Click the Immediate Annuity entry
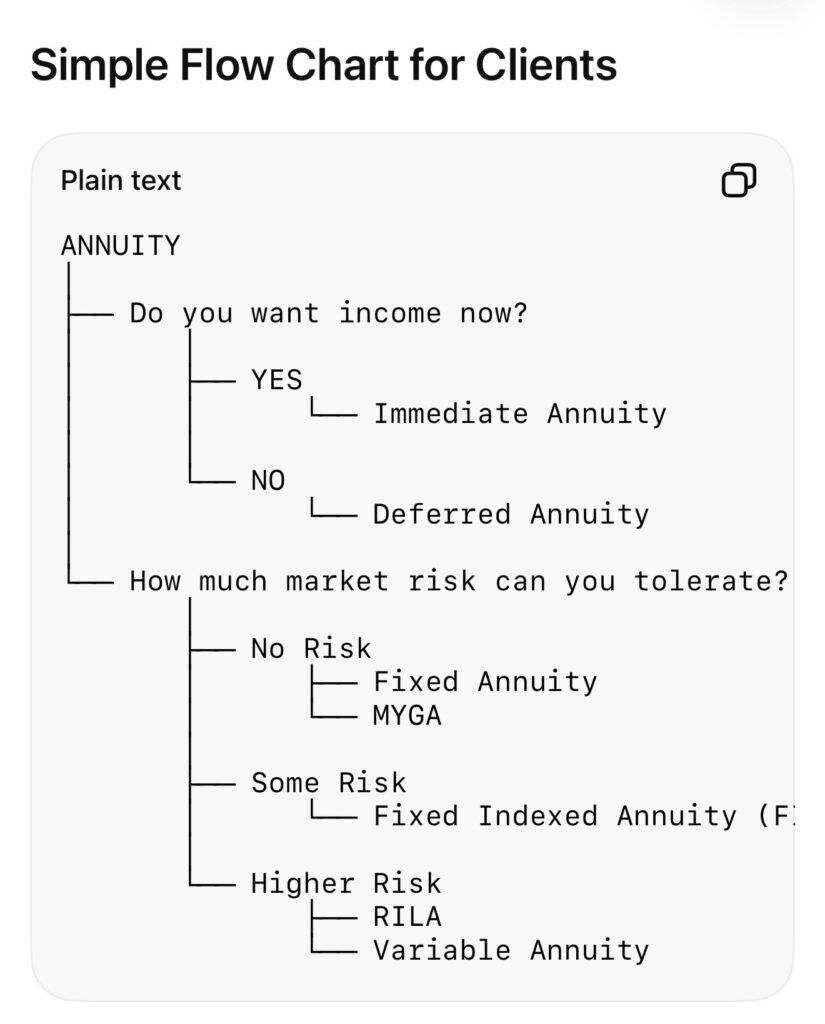Screen dimensions: 825x1024 pyautogui.click(x=520, y=414)
